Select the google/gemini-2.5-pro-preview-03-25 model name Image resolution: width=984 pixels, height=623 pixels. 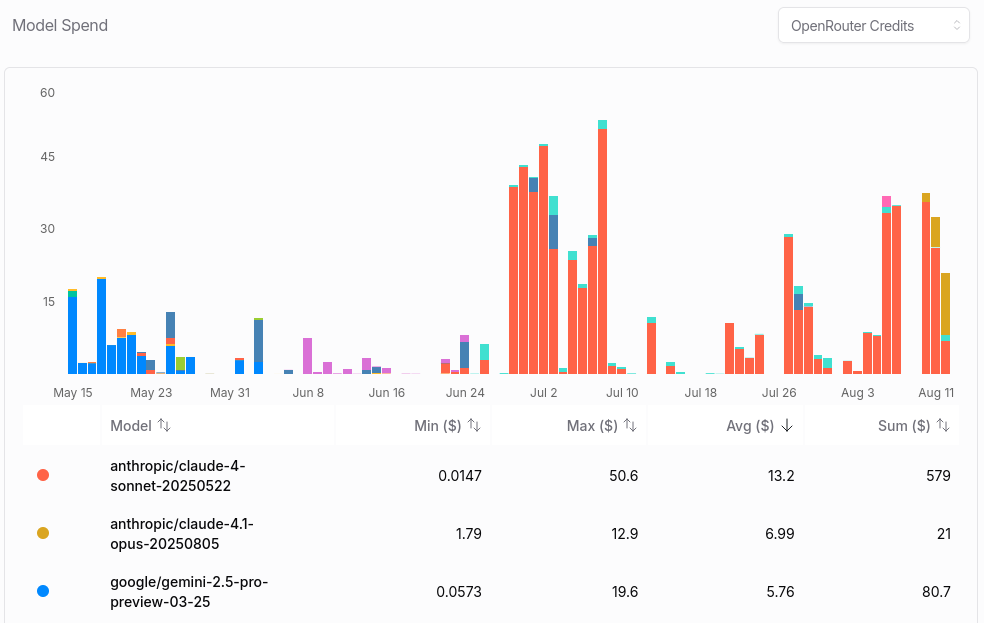(189, 592)
